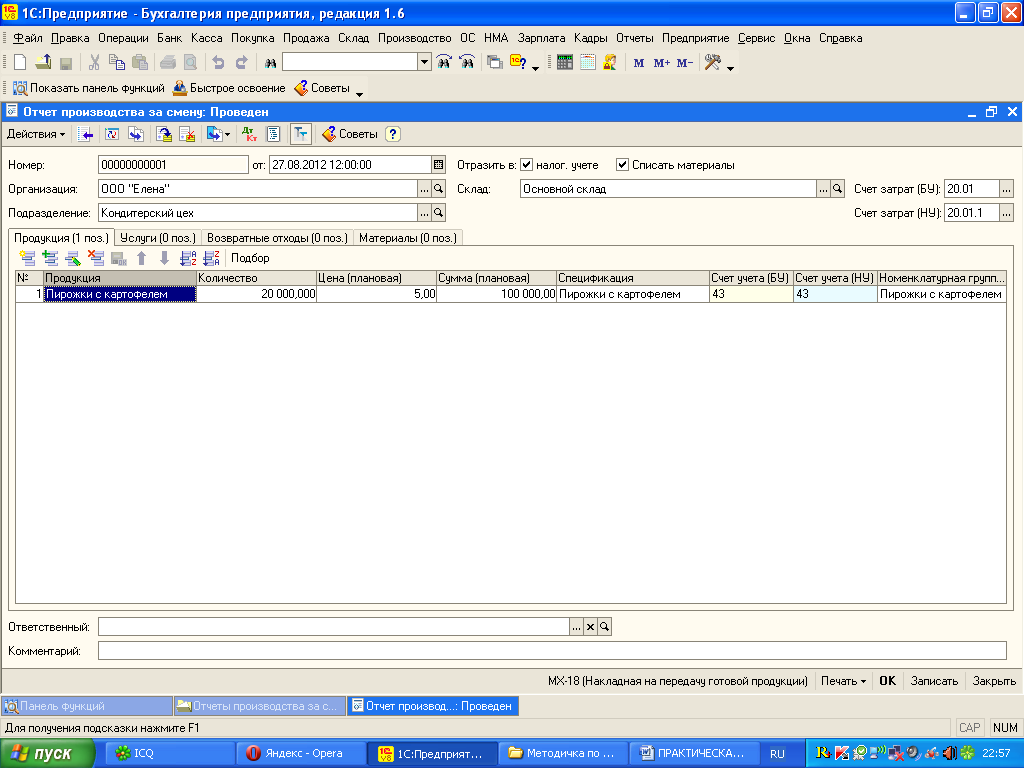Viewport: 1024px width, 768px height.
Task: Switch to the Материалы (0 поз.) tab
Action: click(x=408, y=238)
